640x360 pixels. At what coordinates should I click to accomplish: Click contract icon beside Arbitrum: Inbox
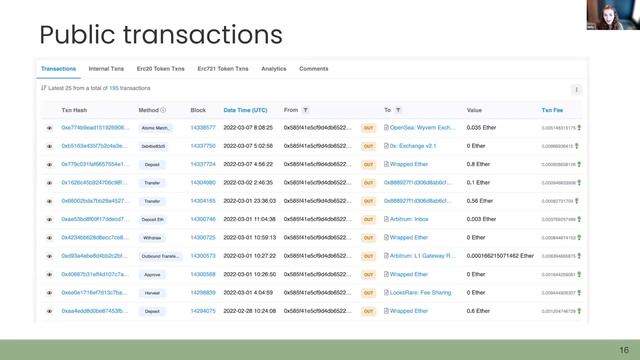386,219
